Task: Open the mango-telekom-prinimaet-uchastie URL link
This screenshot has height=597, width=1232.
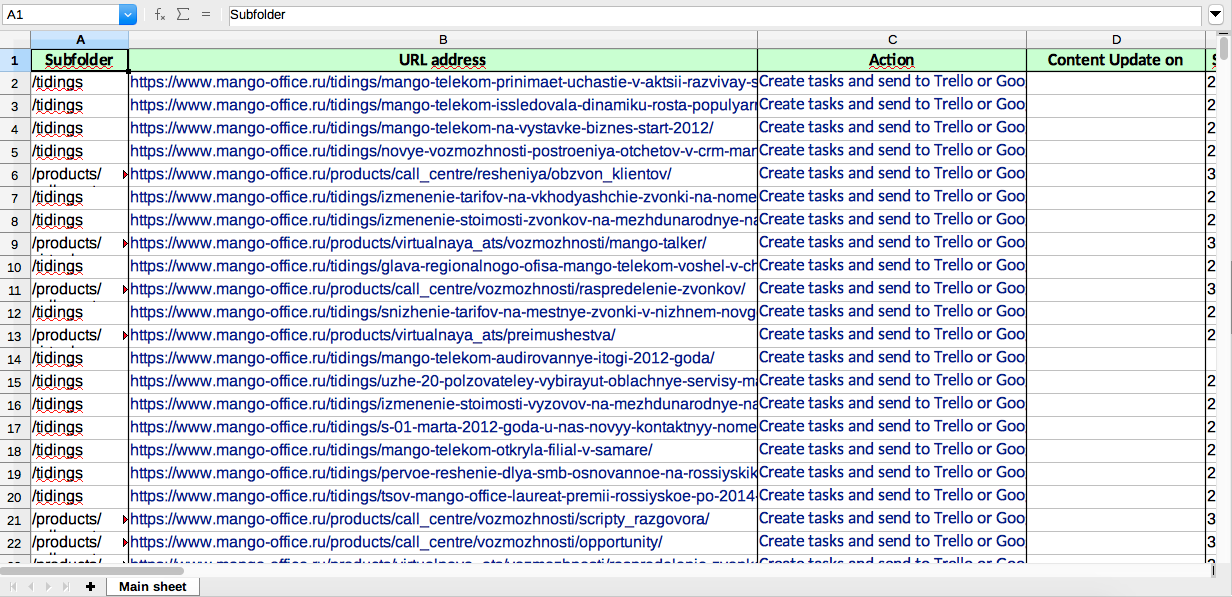Action: [x=443, y=82]
